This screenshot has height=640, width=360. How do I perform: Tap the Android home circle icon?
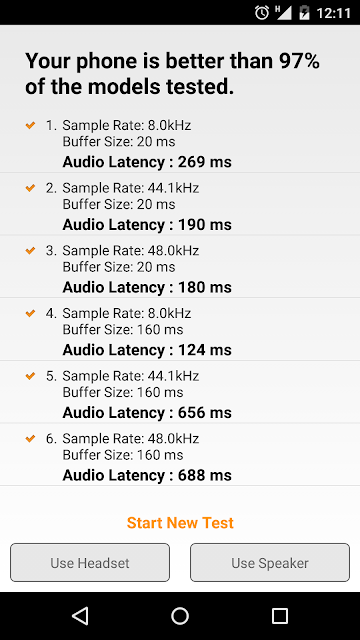click(180, 616)
